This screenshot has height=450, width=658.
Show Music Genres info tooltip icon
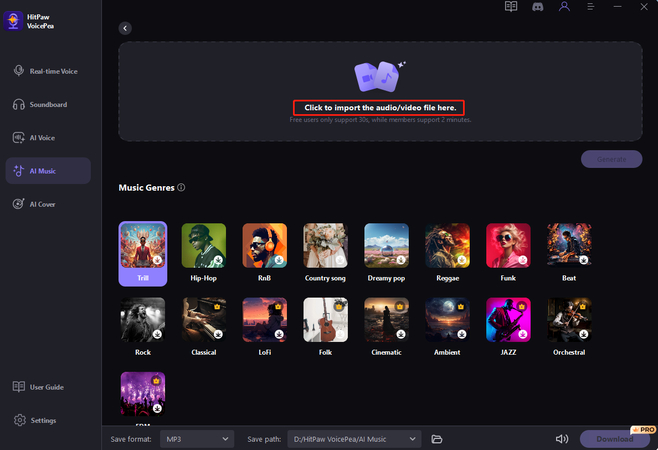[x=181, y=187]
